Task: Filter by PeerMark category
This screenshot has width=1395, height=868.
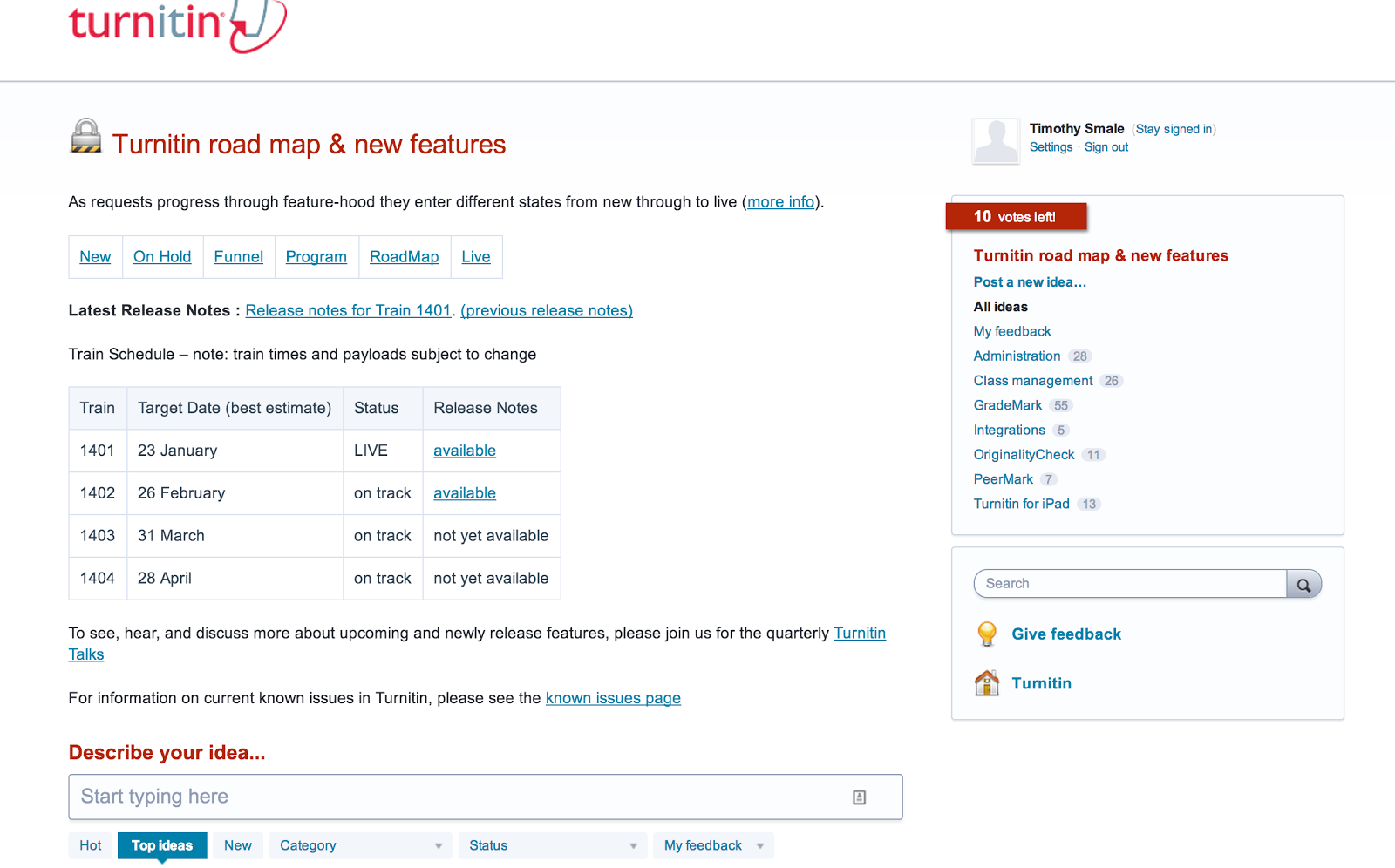Action: click(x=1004, y=479)
